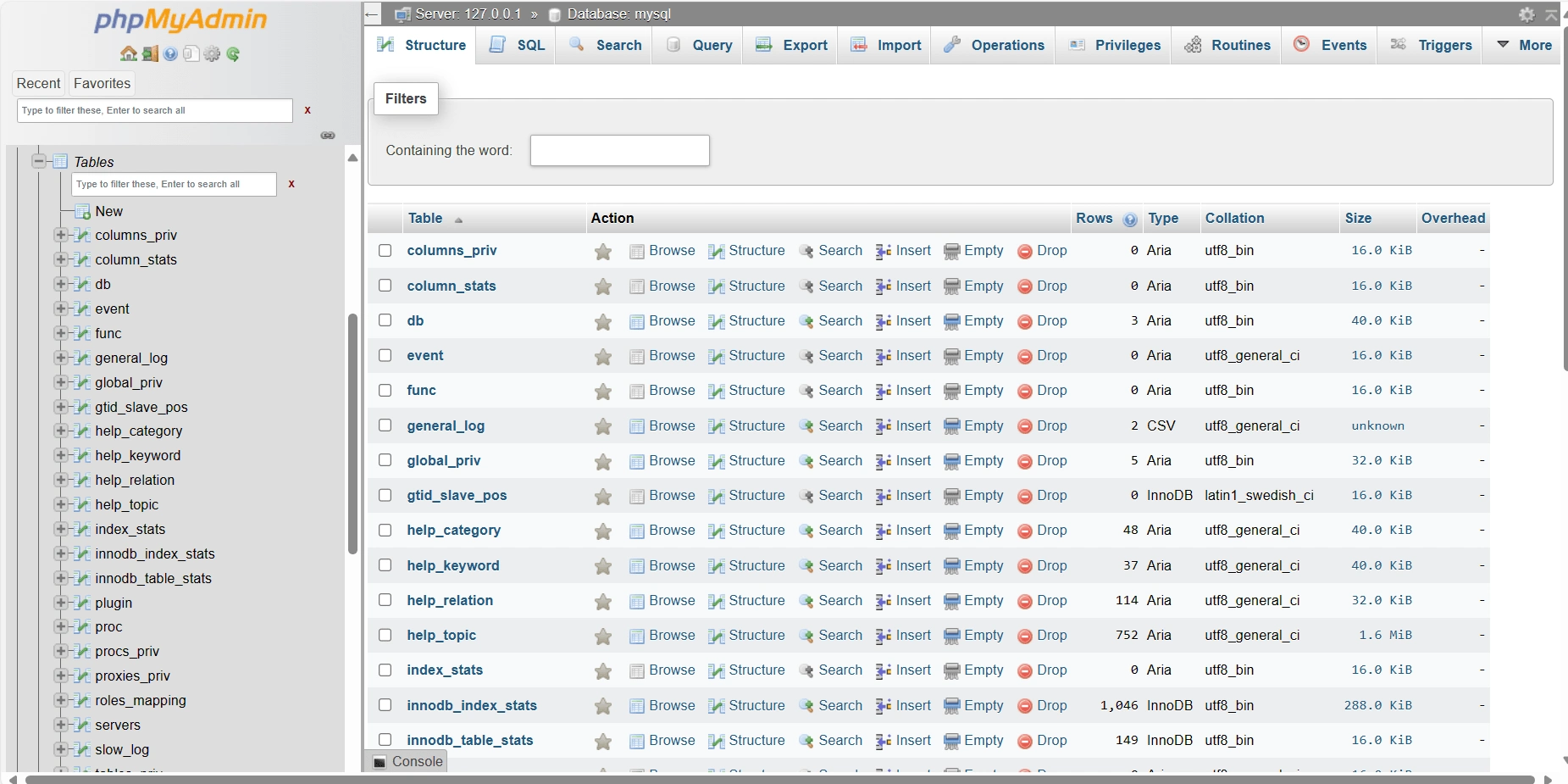Click server icon in breadcrumb
The width and height of the screenshot is (1568, 784).
402,14
